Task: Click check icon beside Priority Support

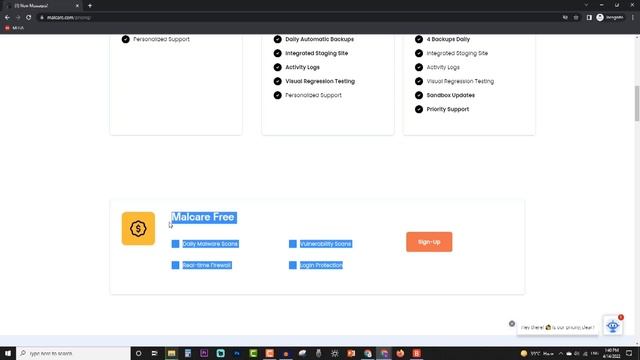Action: tap(419, 109)
